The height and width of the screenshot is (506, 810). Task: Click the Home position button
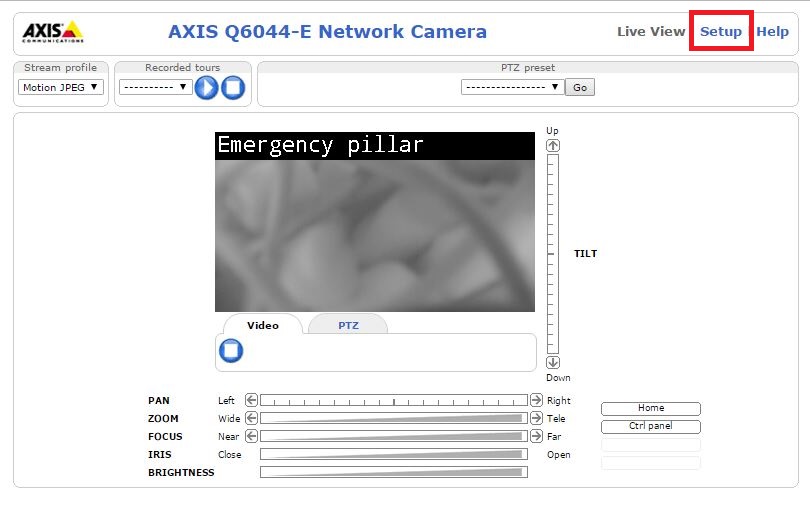(x=650, y=408)
